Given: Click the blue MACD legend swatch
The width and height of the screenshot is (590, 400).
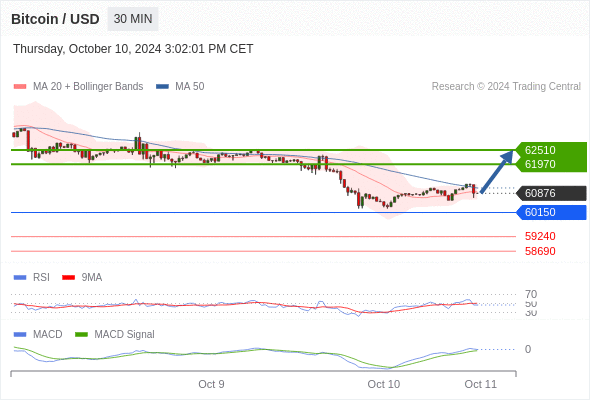Looking at the screenshot, I should 20,335.
